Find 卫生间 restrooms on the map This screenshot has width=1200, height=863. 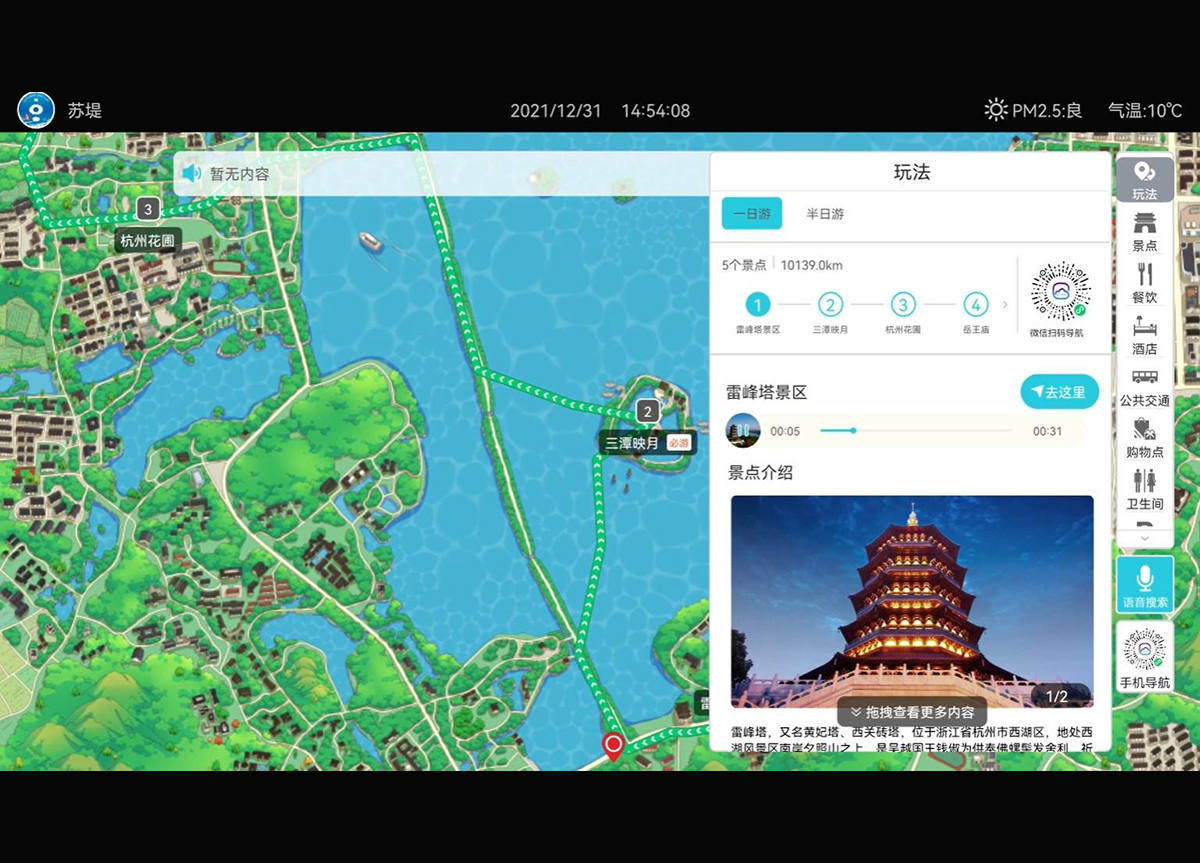pyautogui.click(x=1144, y=490)
